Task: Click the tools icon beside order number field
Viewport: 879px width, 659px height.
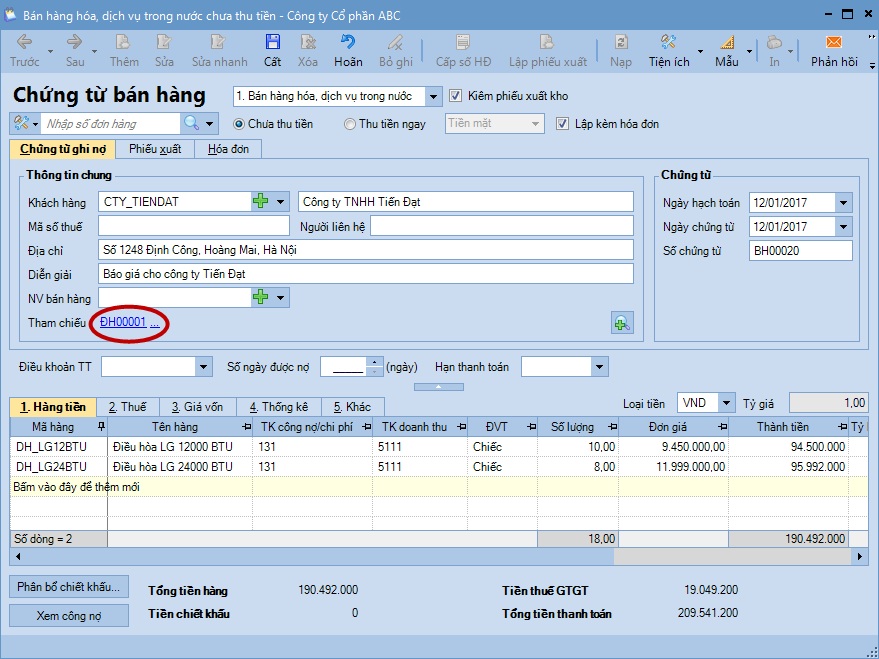Action: coord(21,123)
